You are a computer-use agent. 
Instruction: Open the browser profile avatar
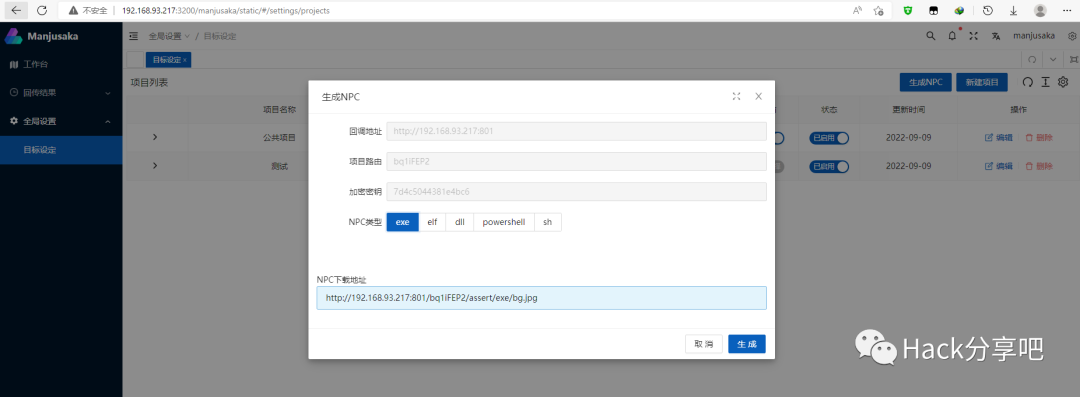(x=1040, y=10)
